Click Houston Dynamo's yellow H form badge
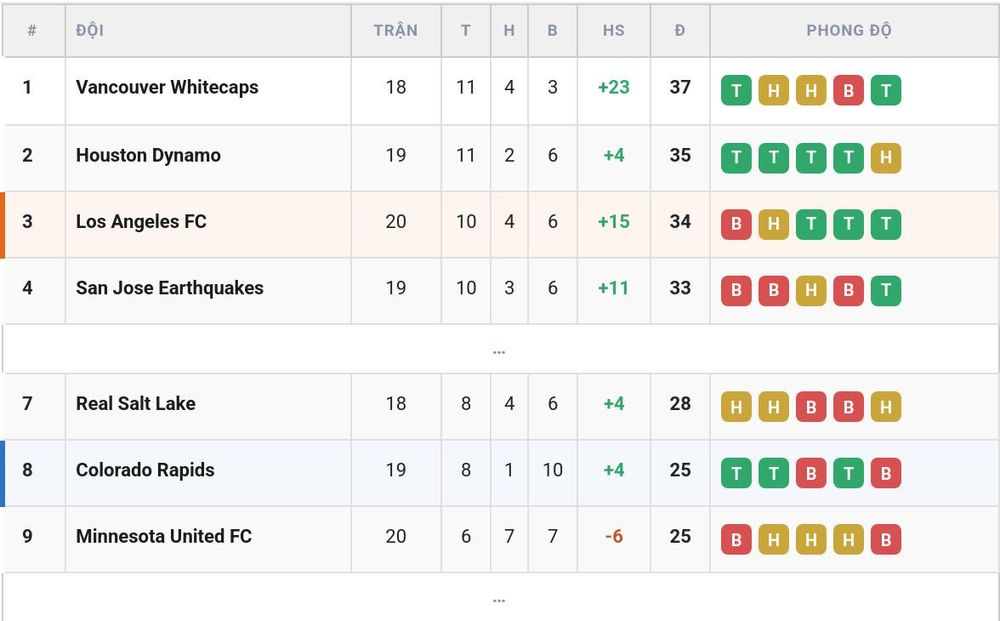The height and width of the screenshot is (621, 1000). pyautogui.click(x=886, y=157)
